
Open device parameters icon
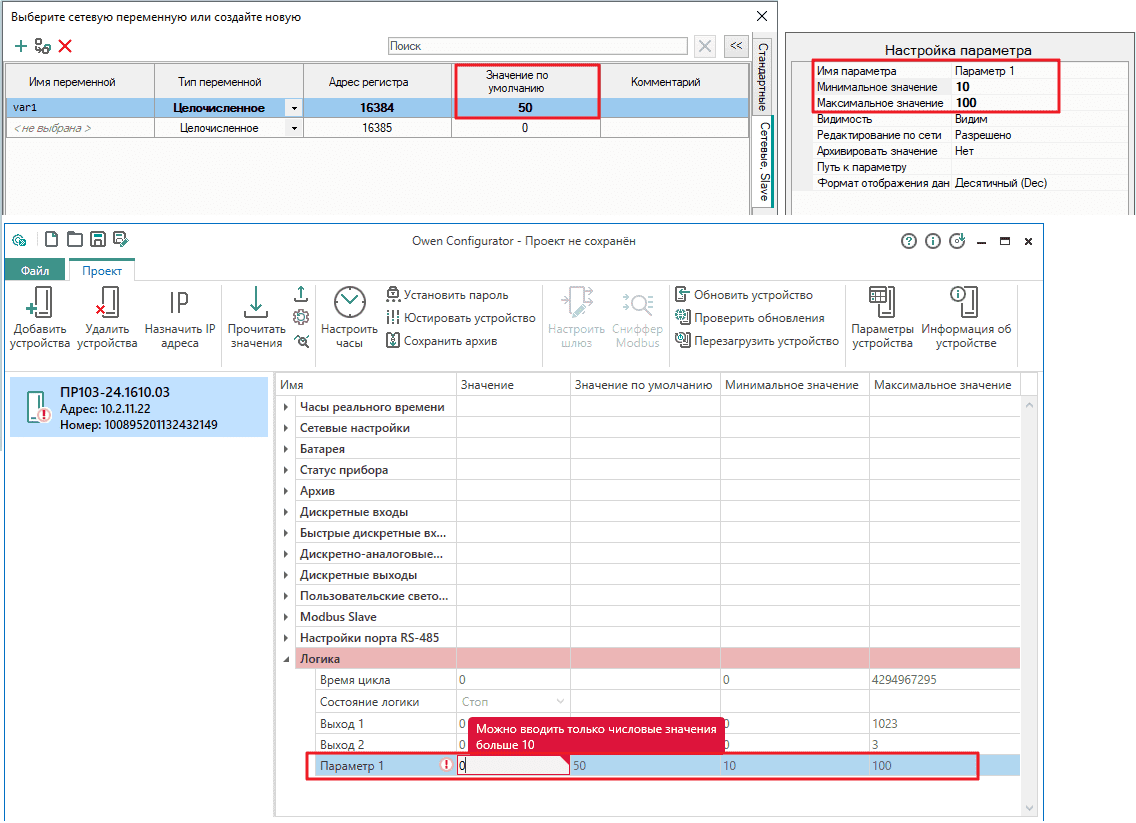click(x=881, y=319)
